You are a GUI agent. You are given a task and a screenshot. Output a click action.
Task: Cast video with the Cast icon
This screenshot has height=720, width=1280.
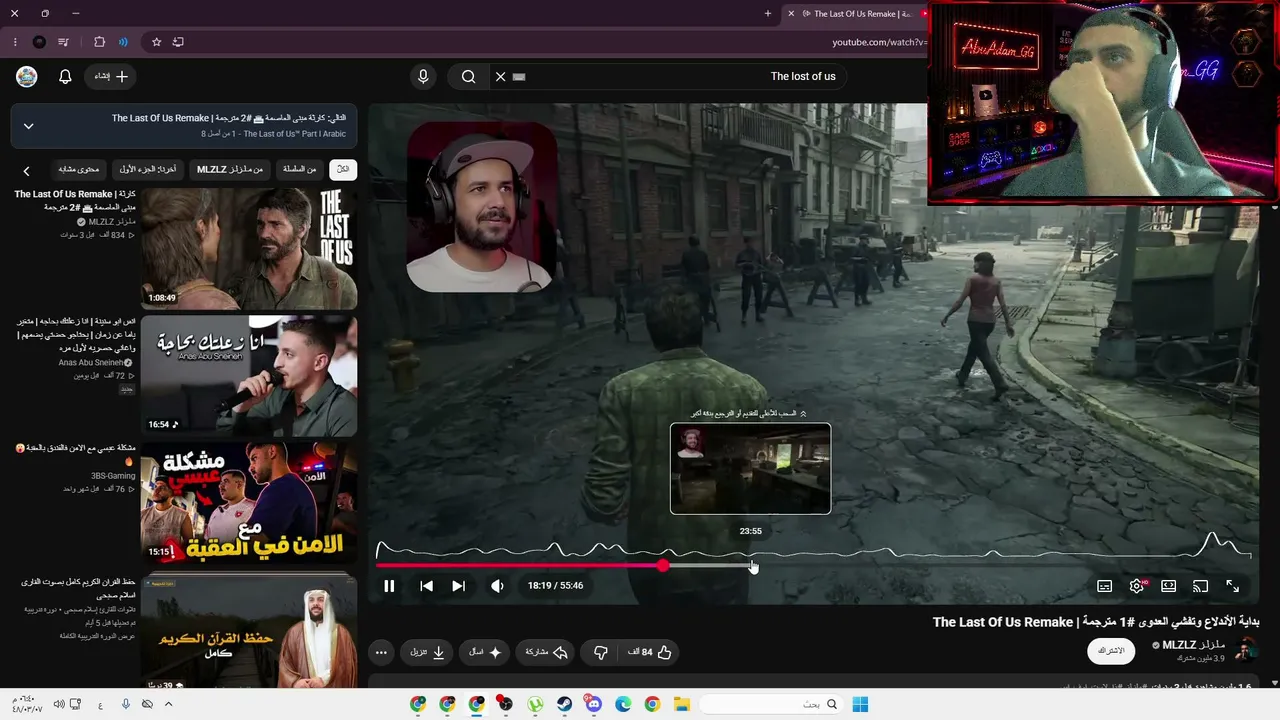pyautogui.click(x=1200, y=586)
